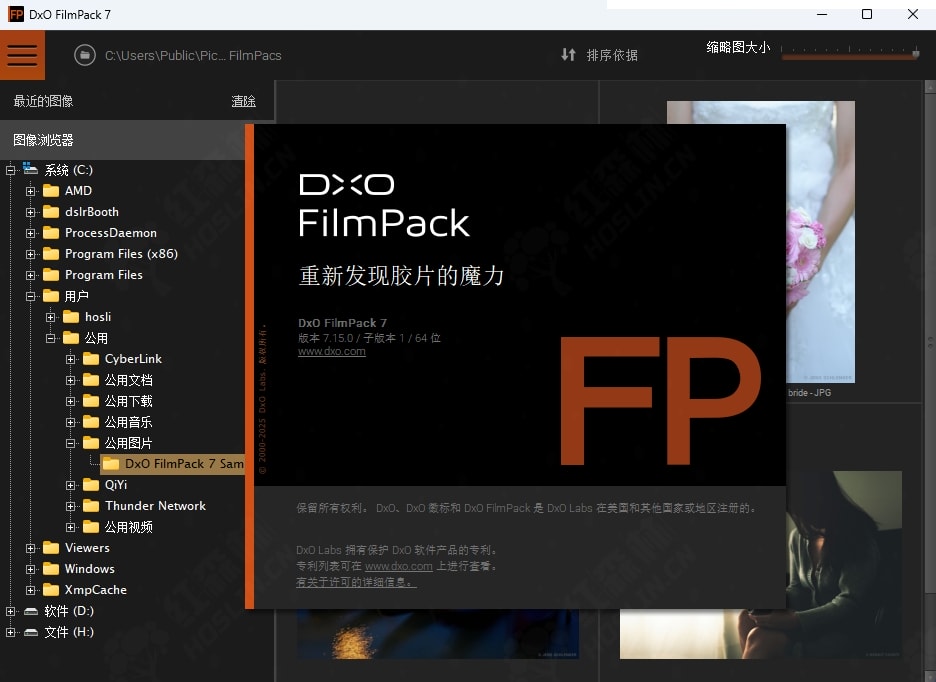Click the C:\Users\Public path text
Screen dimensions: 936x682
pos(193,56)
